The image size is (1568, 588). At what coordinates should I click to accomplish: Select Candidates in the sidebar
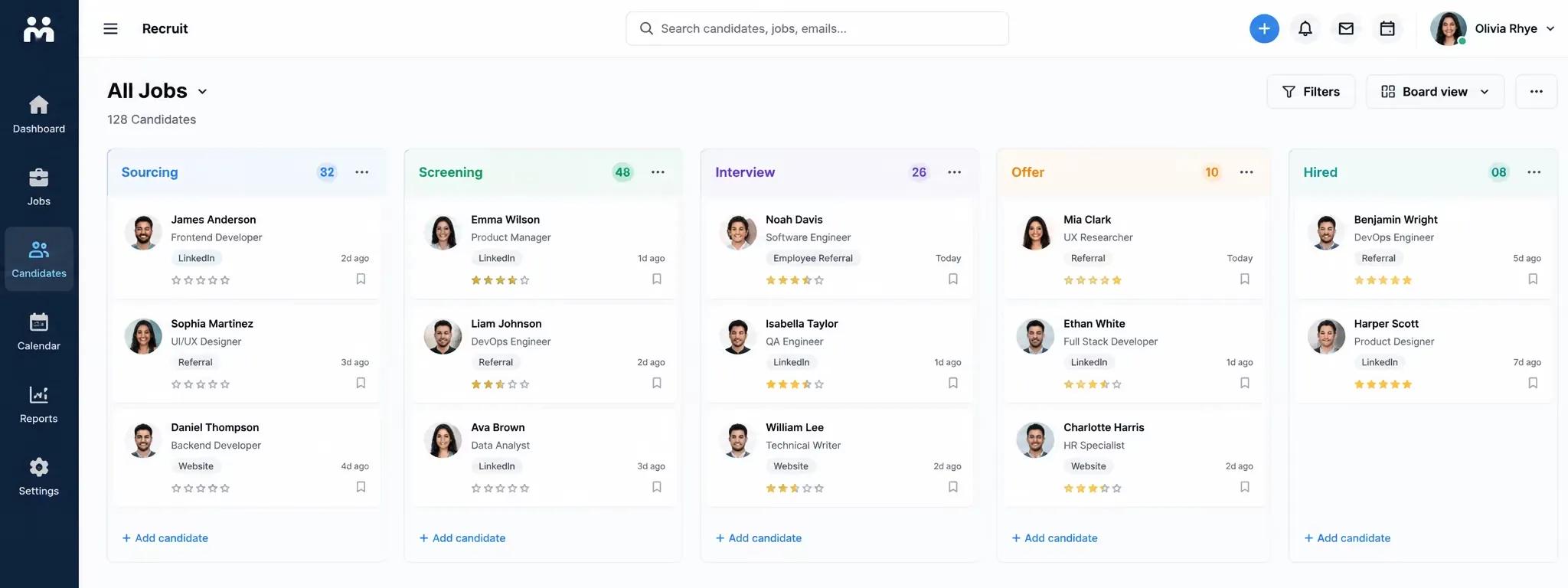click(39, 259)
